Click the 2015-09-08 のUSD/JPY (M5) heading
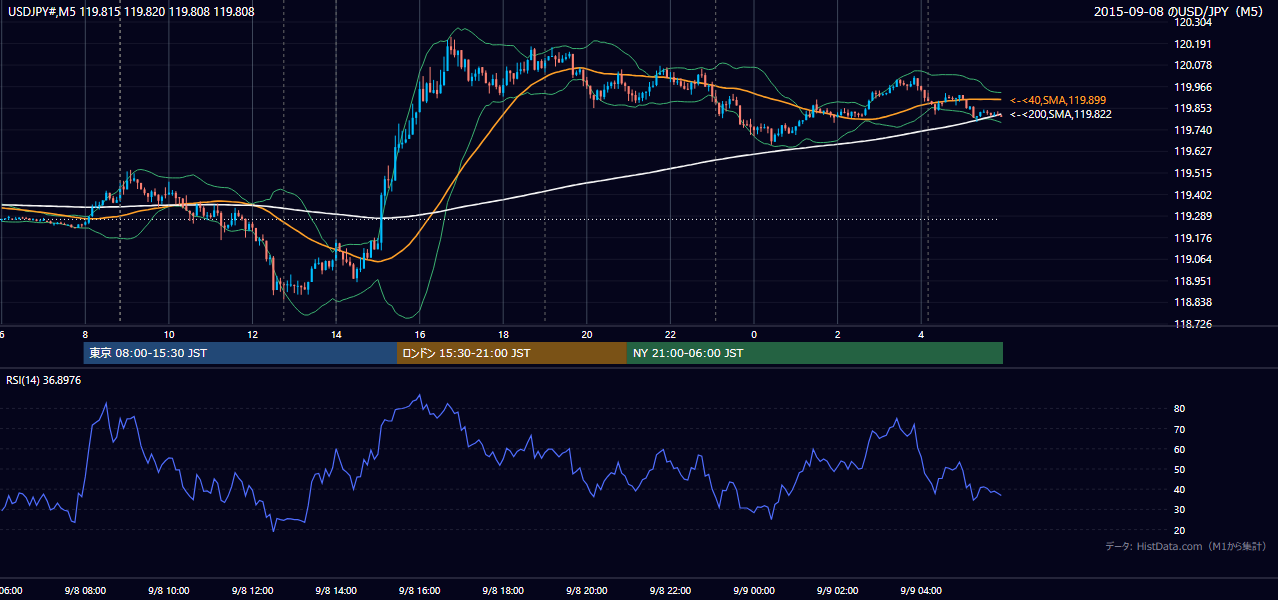Screen dimensions: 1278x600 coord(1180,12)
